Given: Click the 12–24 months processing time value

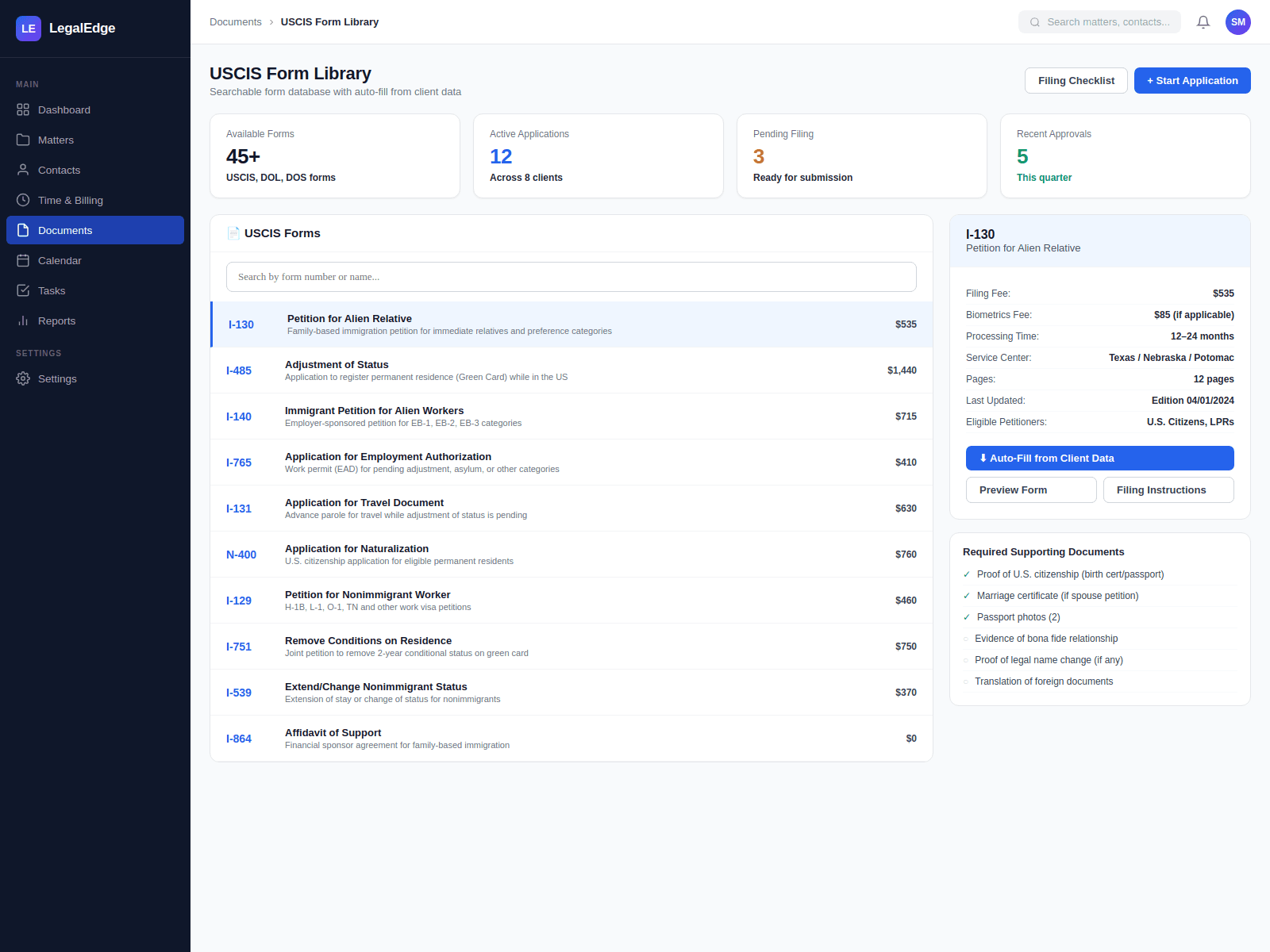Looking at the screenshot, I should click(1203, 336).
